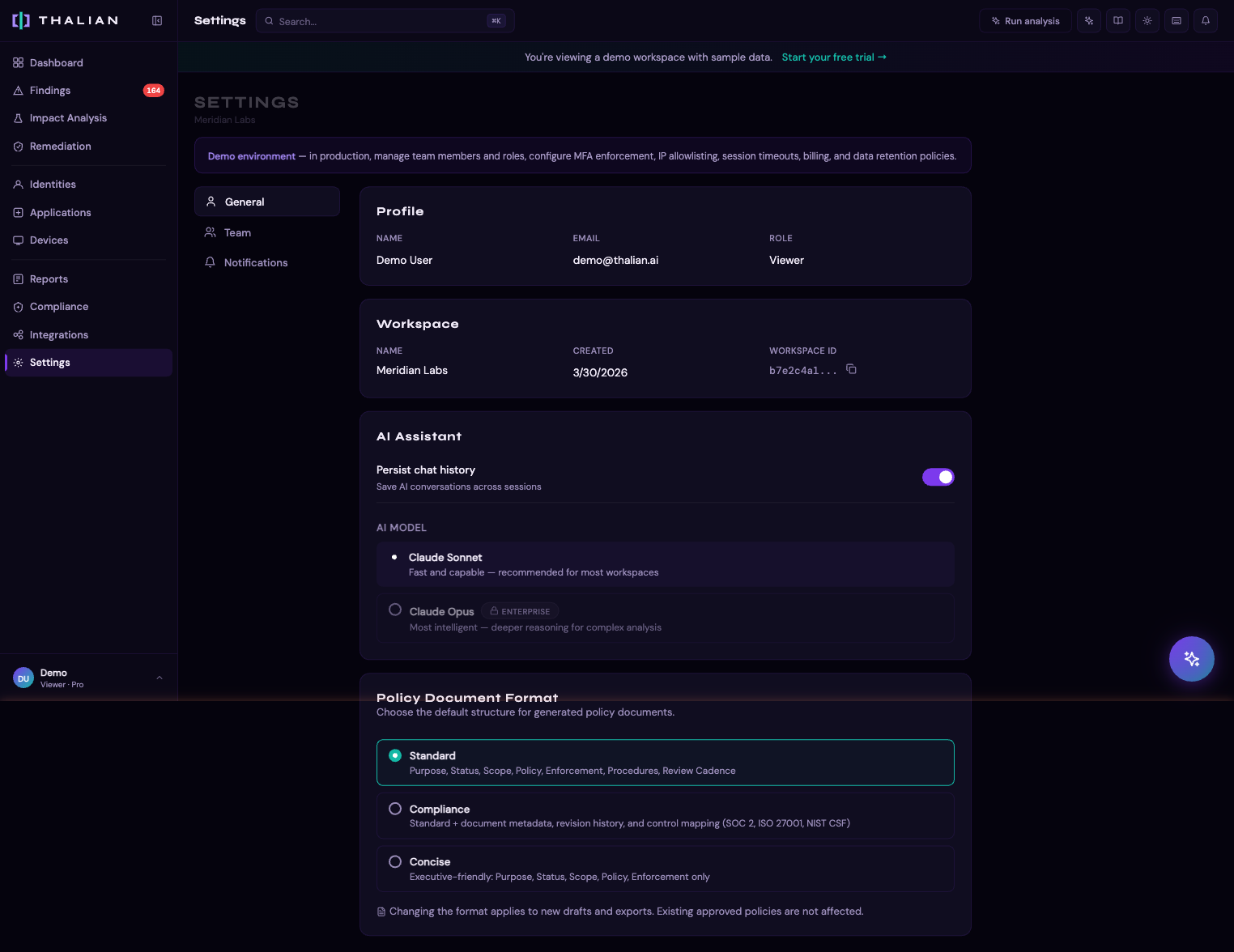The width and height of the screenshot is (1234, 952).
Task: Click the Identities person icon
Action: pyautogui.click(x=18, y=185)
